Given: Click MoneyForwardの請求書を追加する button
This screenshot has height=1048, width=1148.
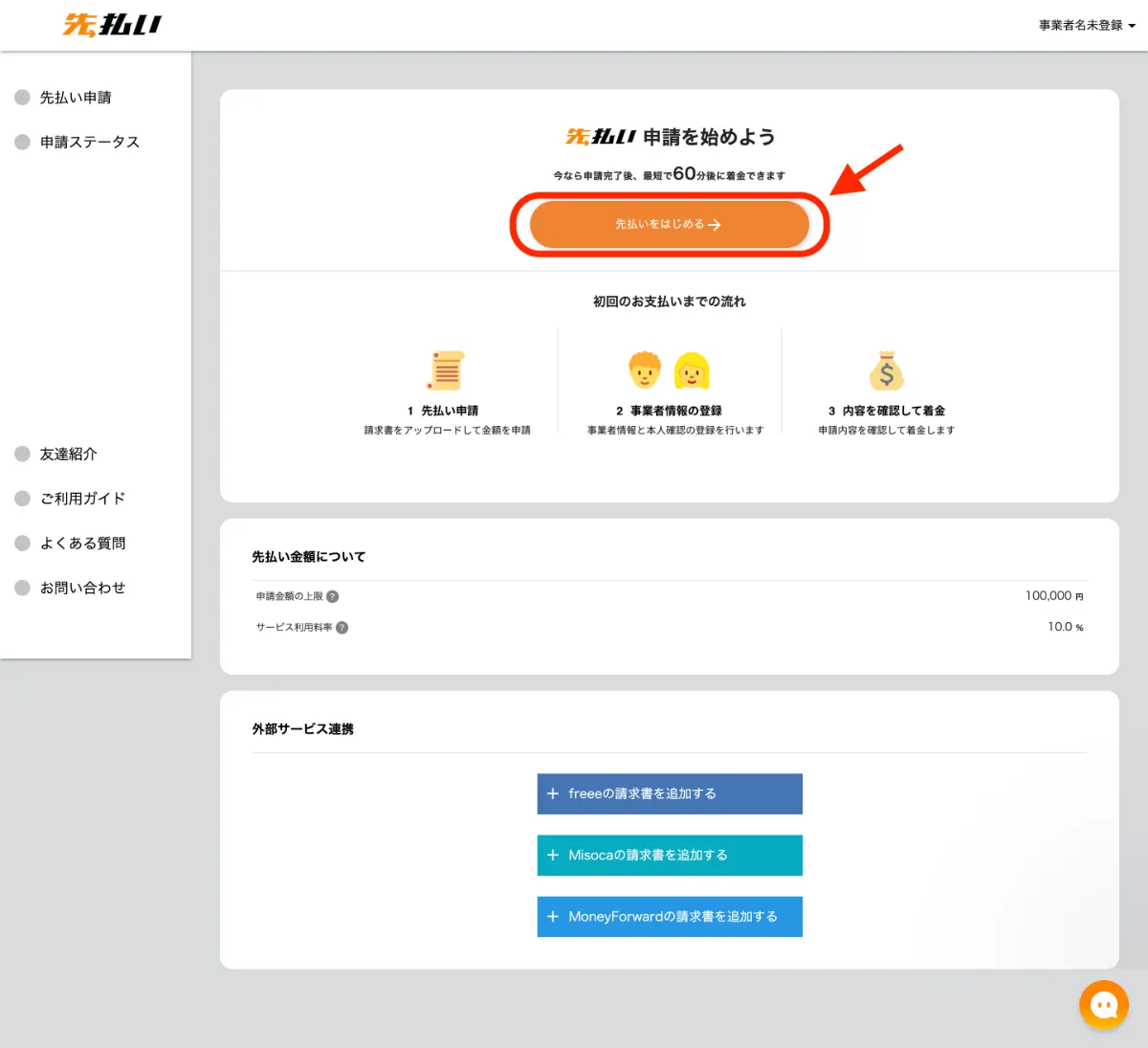Looking at the screenshot, I should 670,916.
